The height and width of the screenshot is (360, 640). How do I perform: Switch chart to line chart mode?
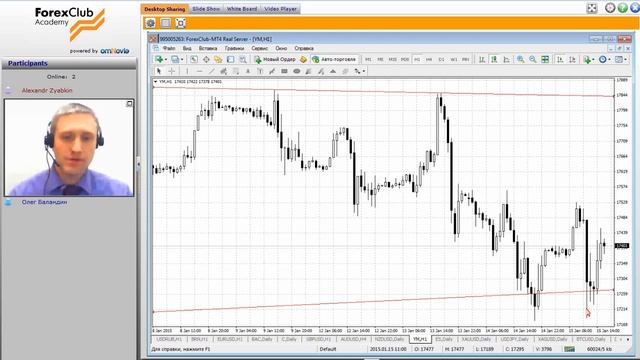coord(506,60)
